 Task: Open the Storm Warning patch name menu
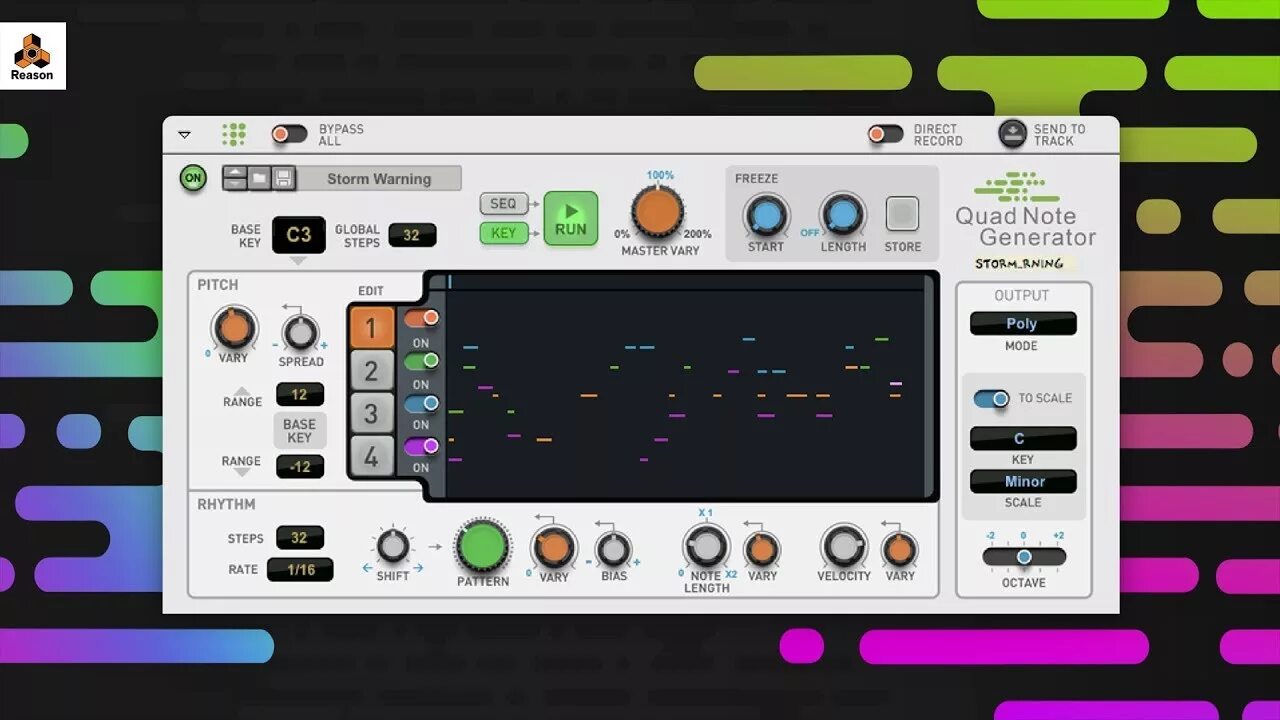click(379, 178)
